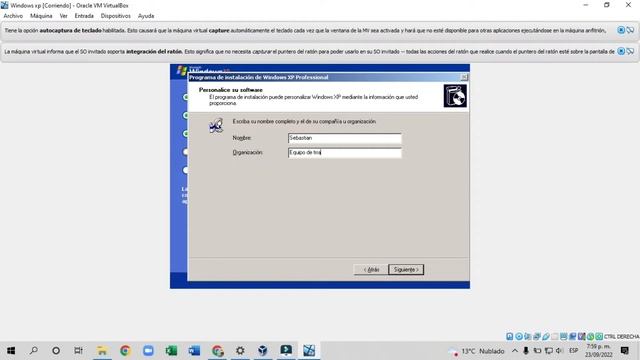Open the Ayuda menu
Screen dimensions: 640x360
pos(146,16)
